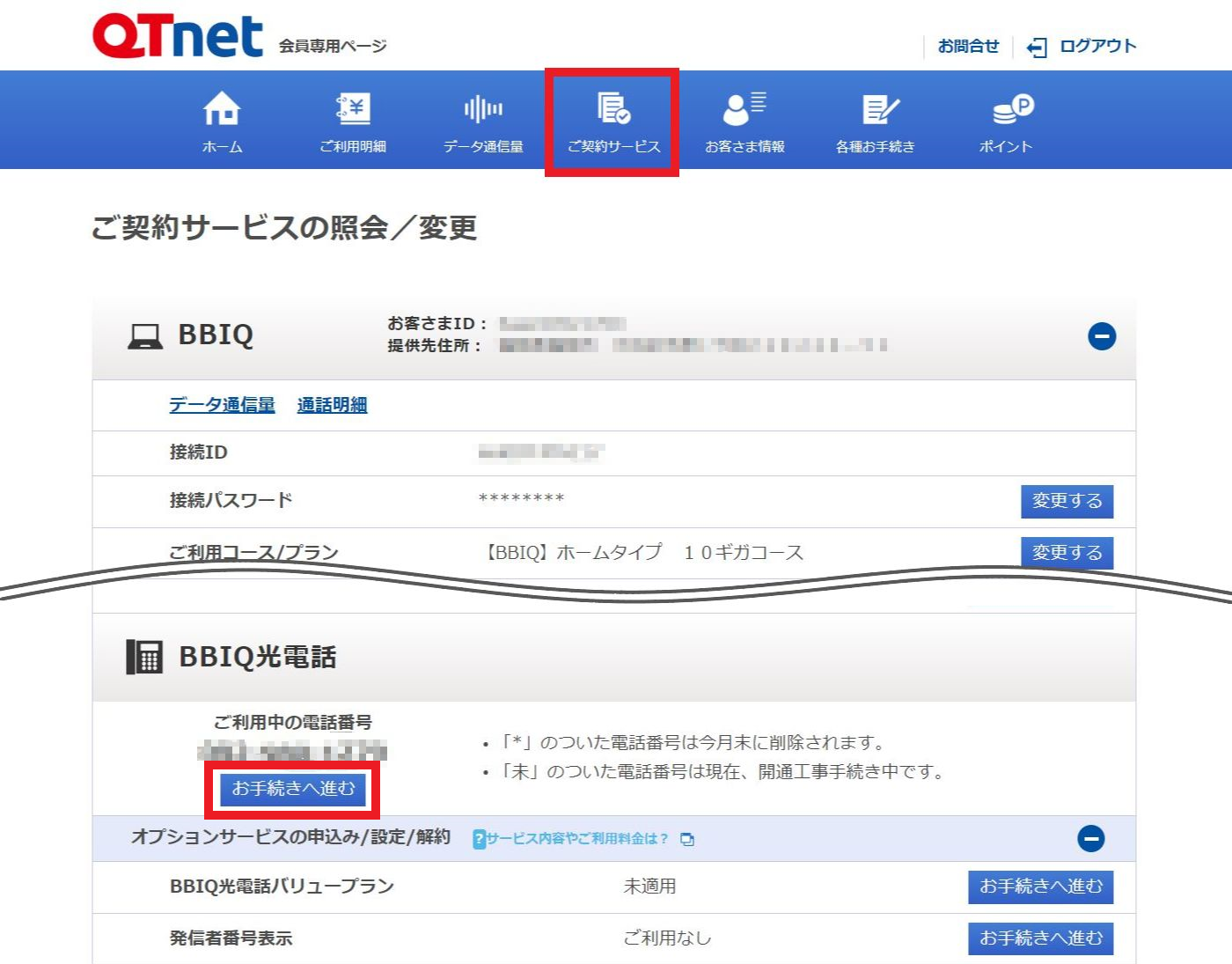The image size is (1232, 964).
Task: Click the お問合せ link
Action: [x=968, y=46]
